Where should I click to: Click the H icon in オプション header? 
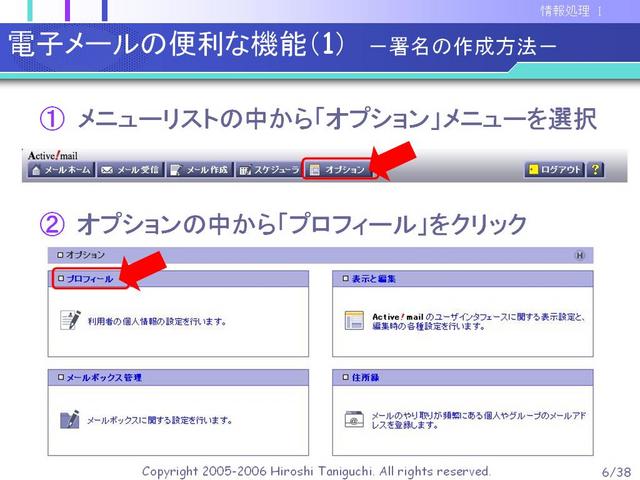(580, 256)
